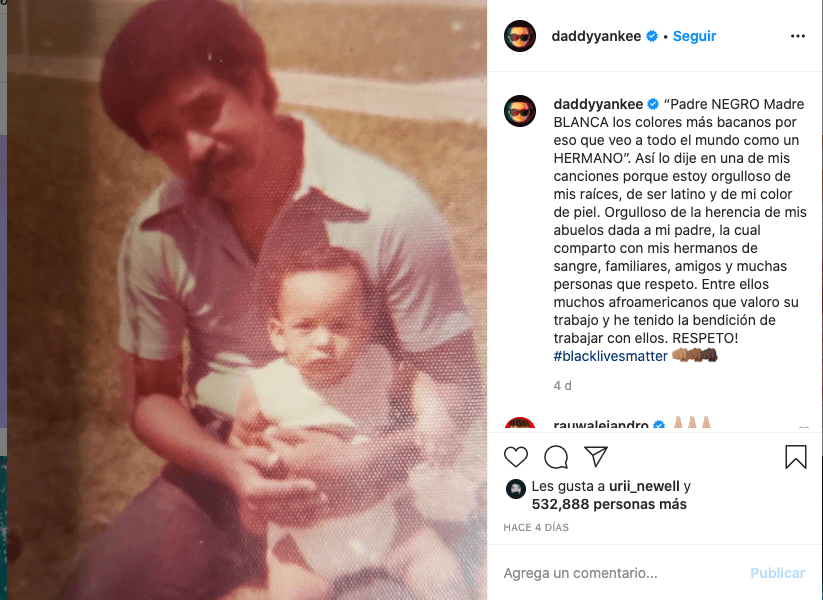Like the post with the heart icon
This screenshot has height=600, width=823.
tap(515, 457)
